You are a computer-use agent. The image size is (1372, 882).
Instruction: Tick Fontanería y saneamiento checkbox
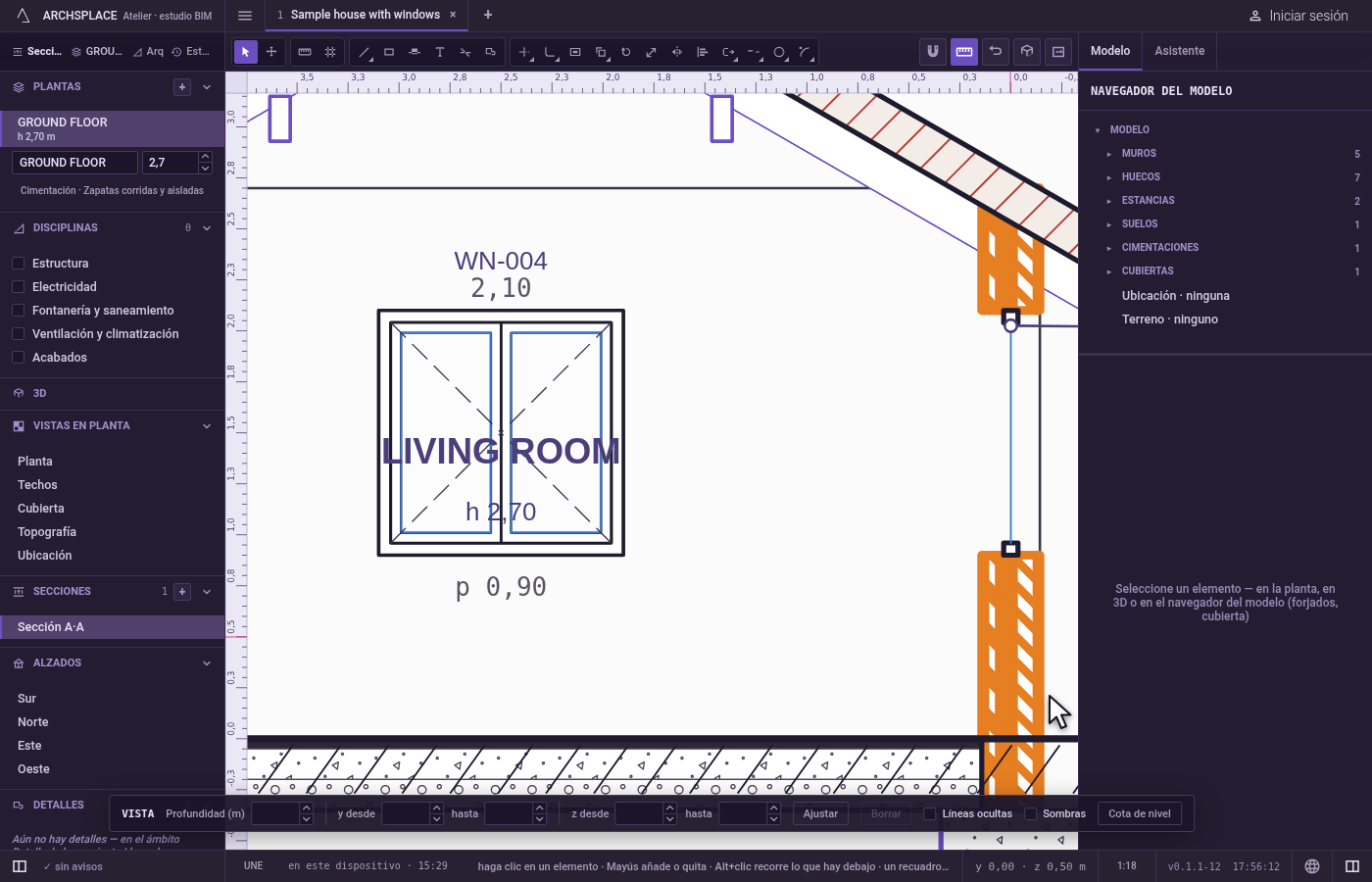tap(18, 311)
